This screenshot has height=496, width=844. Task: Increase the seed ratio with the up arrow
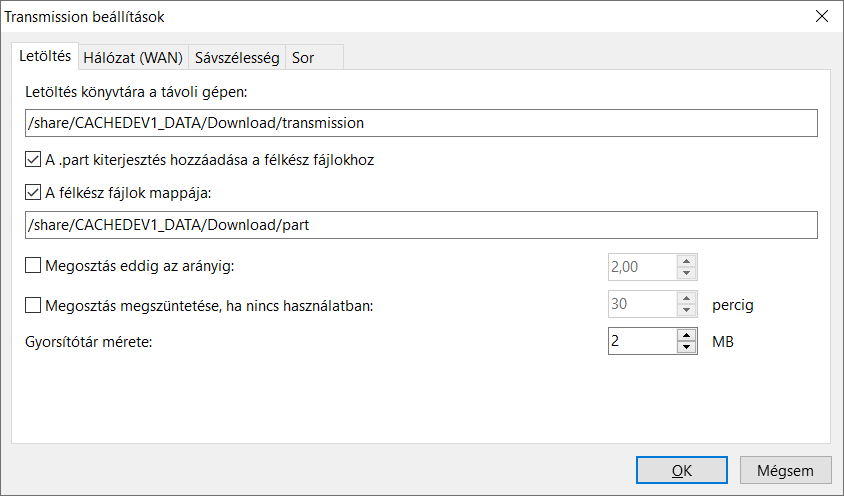pyautogui.click(x=686, y=261)
